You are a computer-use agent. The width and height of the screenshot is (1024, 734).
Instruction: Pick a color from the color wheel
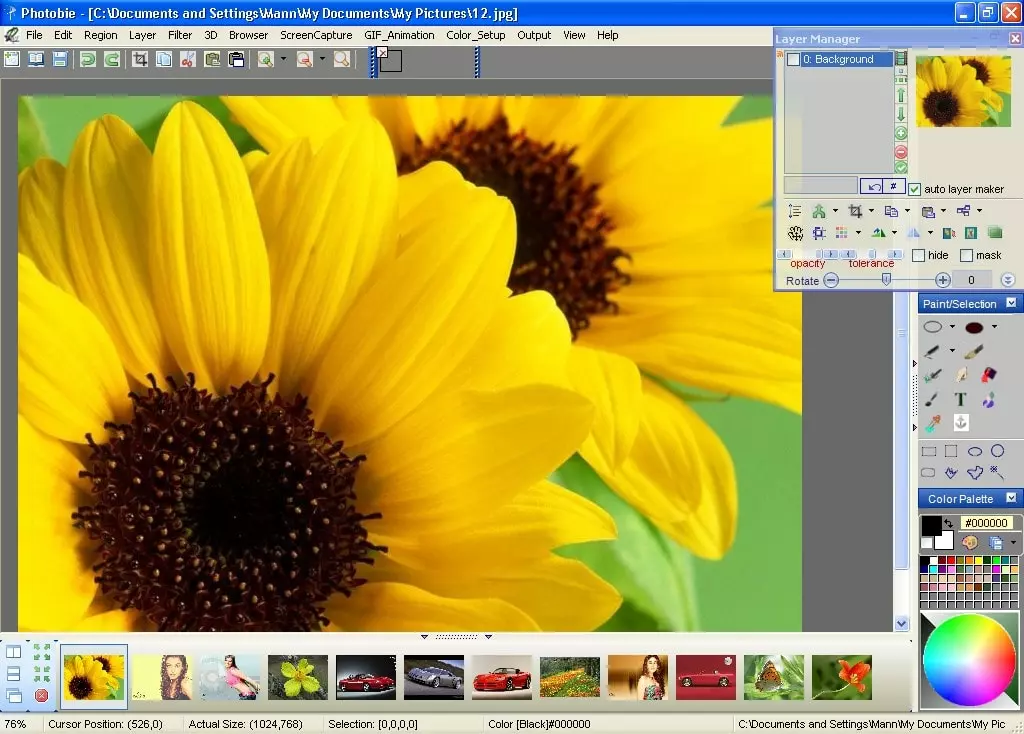click(968, 660)
